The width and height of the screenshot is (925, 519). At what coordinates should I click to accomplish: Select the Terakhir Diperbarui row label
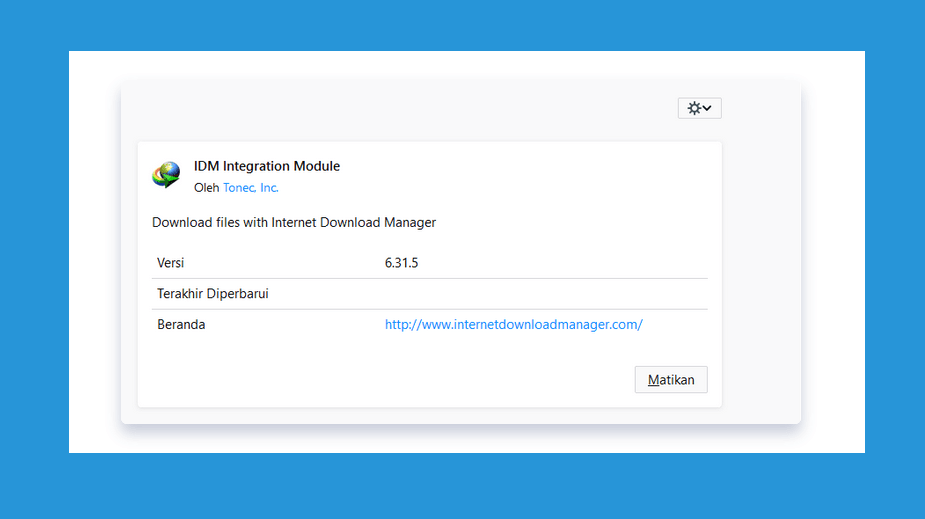pos(212,294)
